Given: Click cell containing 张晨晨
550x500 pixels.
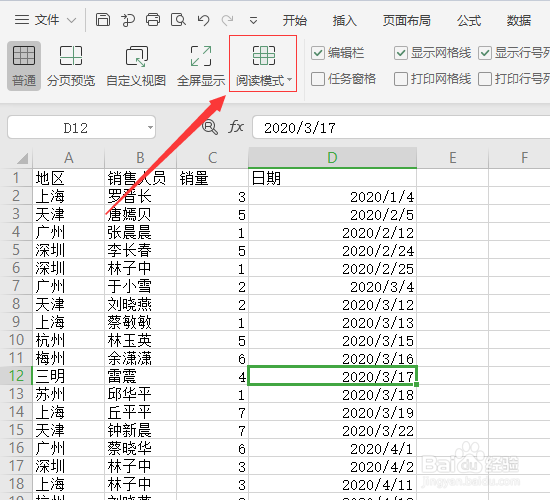Looking at the screenshot, I should tap(140, 232).
